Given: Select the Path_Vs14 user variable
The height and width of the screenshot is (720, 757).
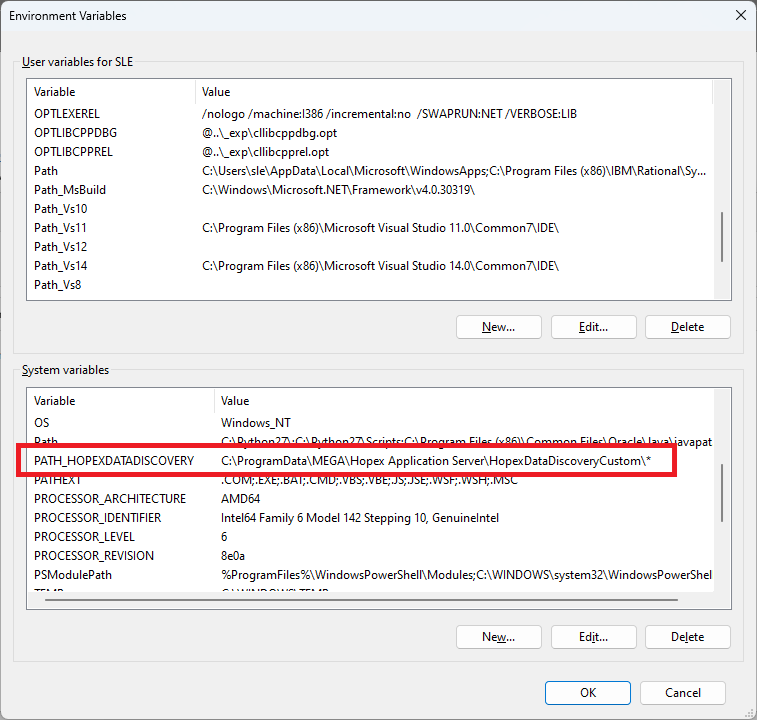Looking at the screenshot, I should 61,266.
